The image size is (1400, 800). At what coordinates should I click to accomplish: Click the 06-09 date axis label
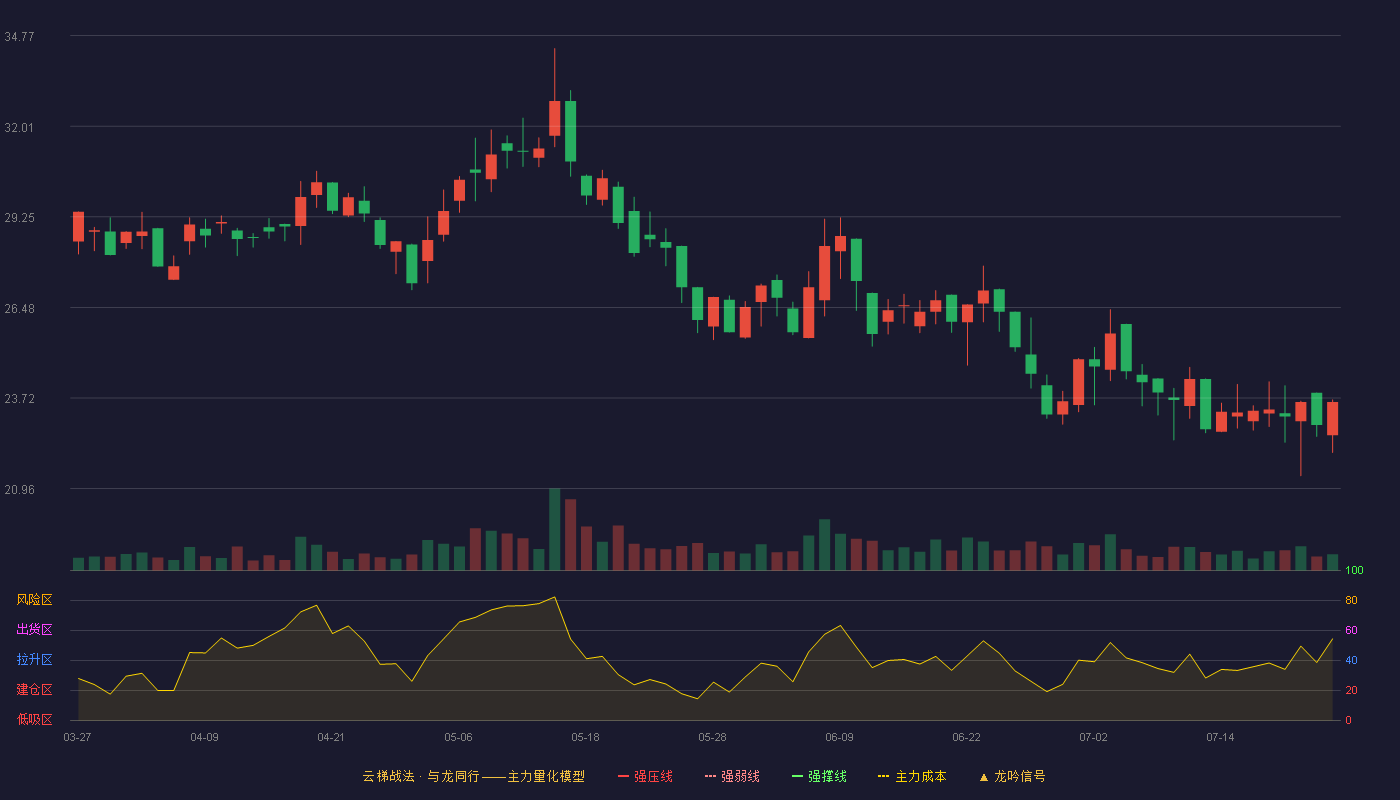[x=839, y=737]
